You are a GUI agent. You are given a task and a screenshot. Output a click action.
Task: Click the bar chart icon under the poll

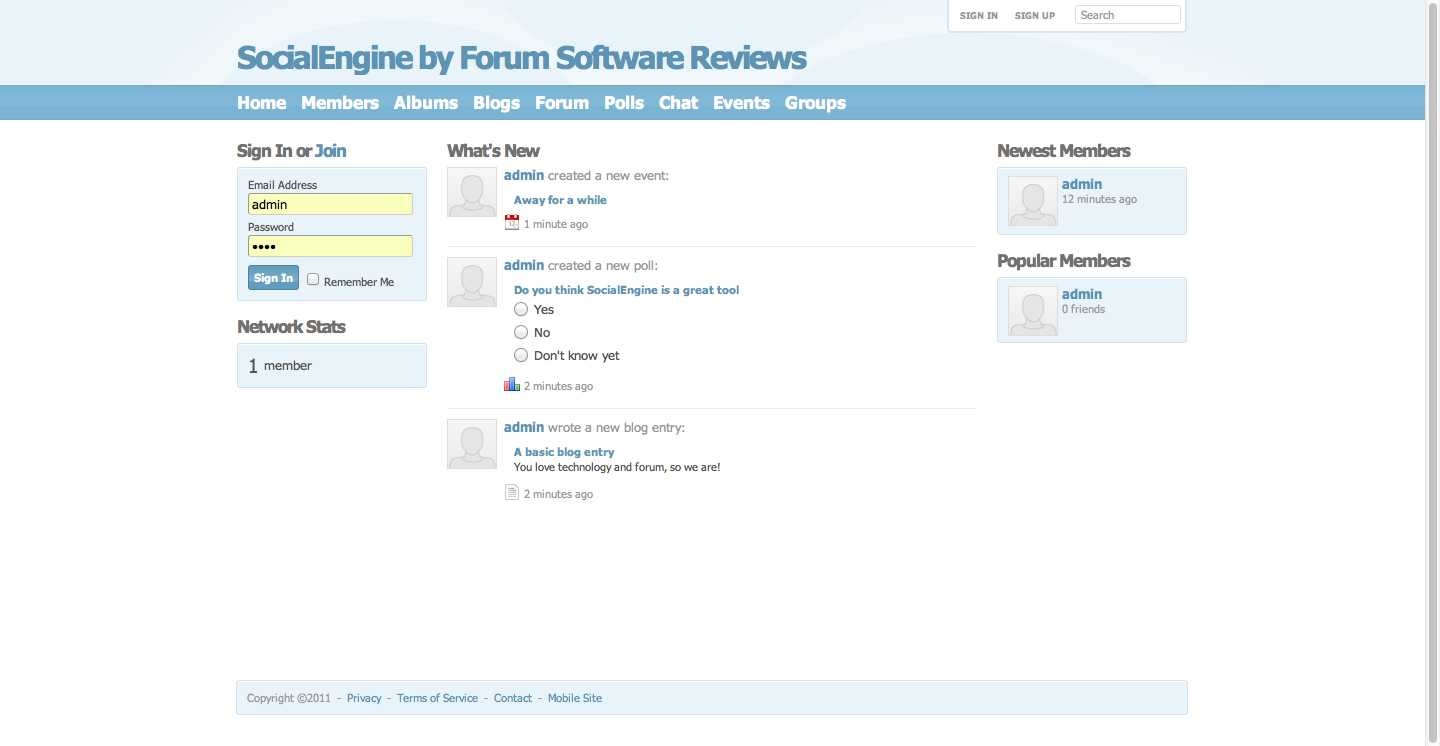tap(512, 385)
